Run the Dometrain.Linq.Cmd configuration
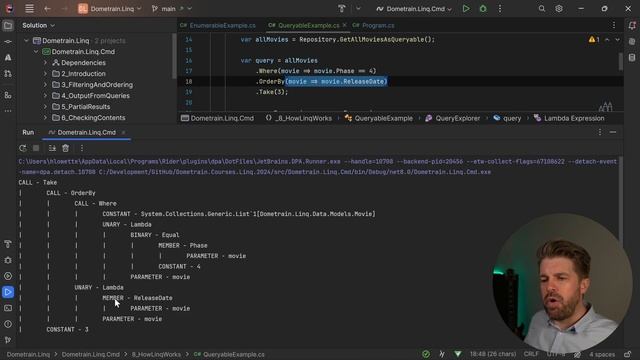640x360 pixels. pyautogui.click(x=466, y=9)
